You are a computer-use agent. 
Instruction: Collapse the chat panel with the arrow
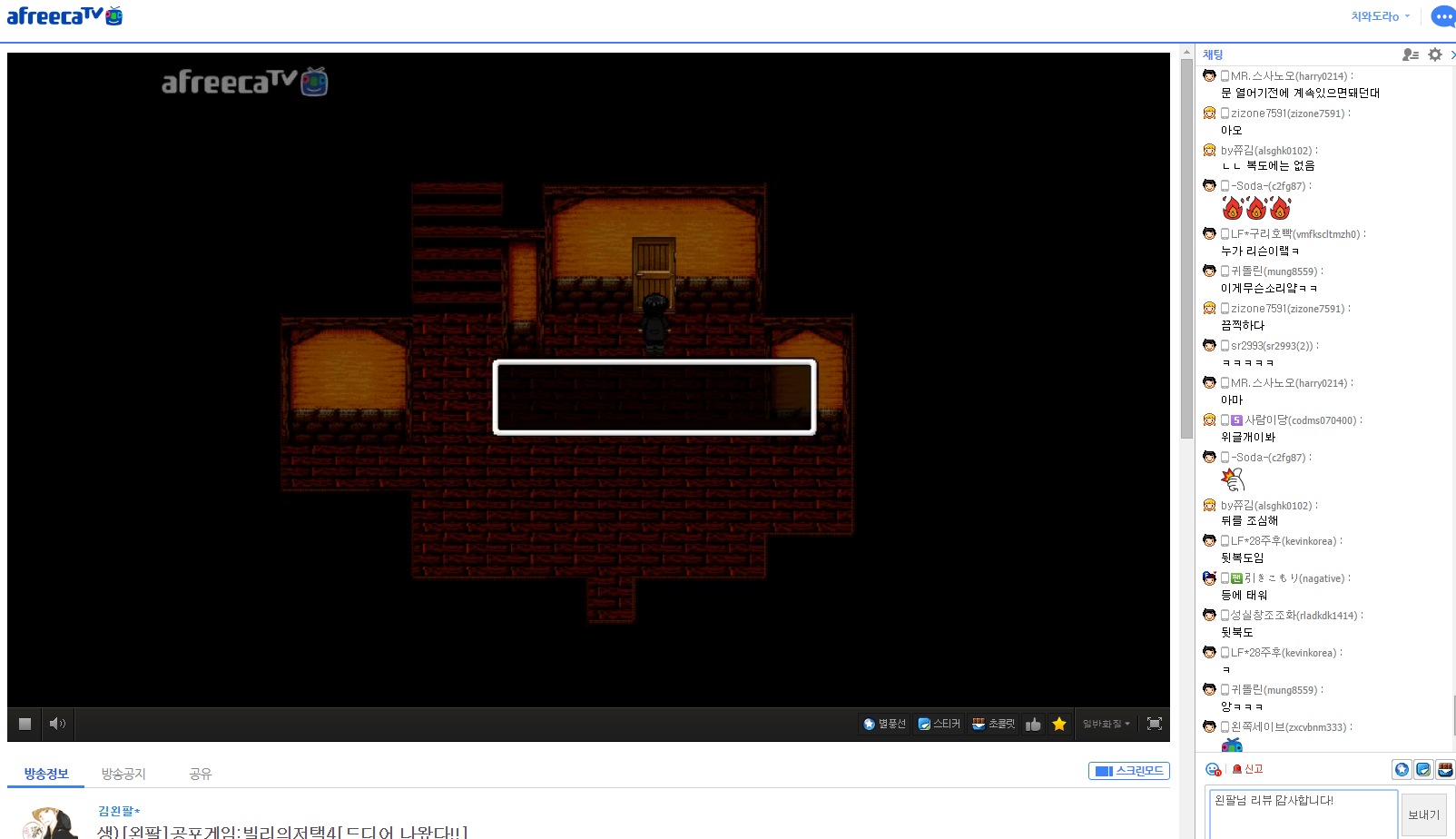point(1452,54)
